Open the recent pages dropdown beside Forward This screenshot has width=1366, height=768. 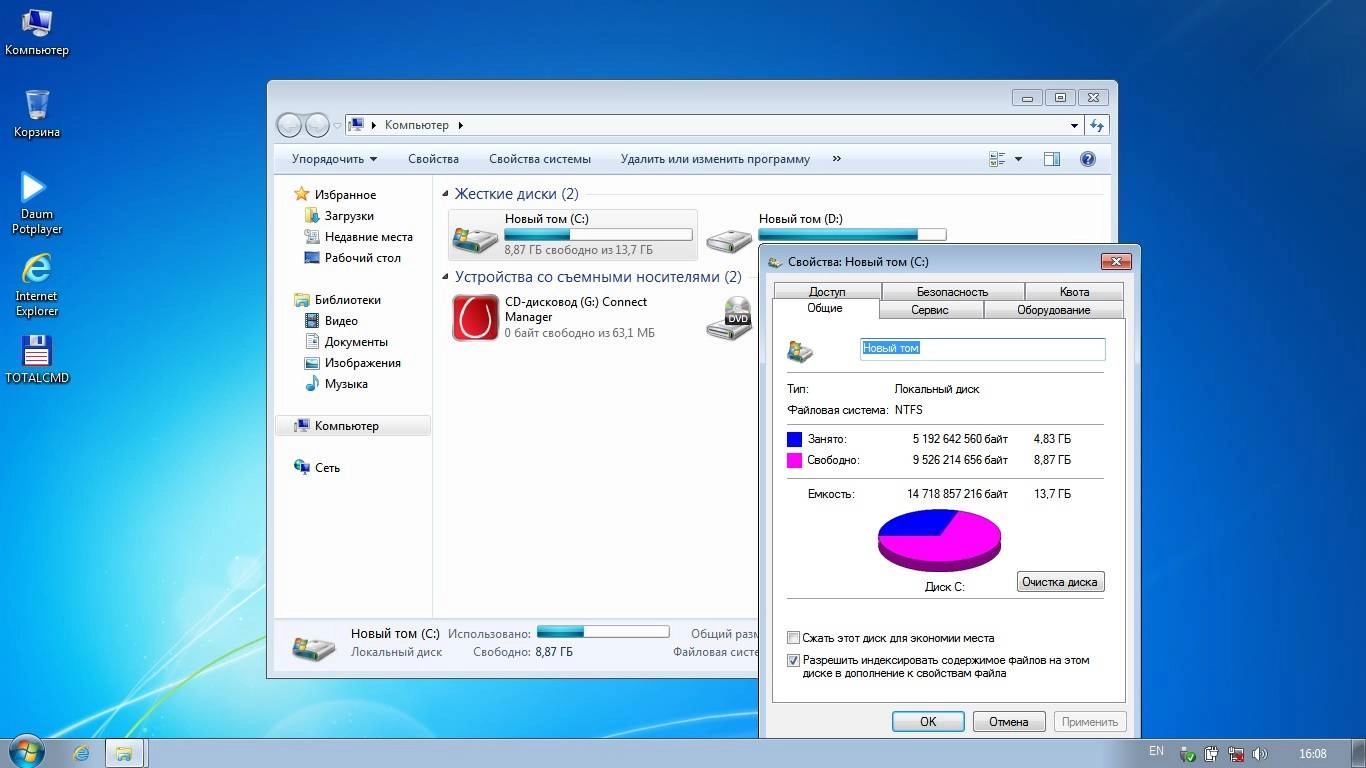(x=337, y=126)
